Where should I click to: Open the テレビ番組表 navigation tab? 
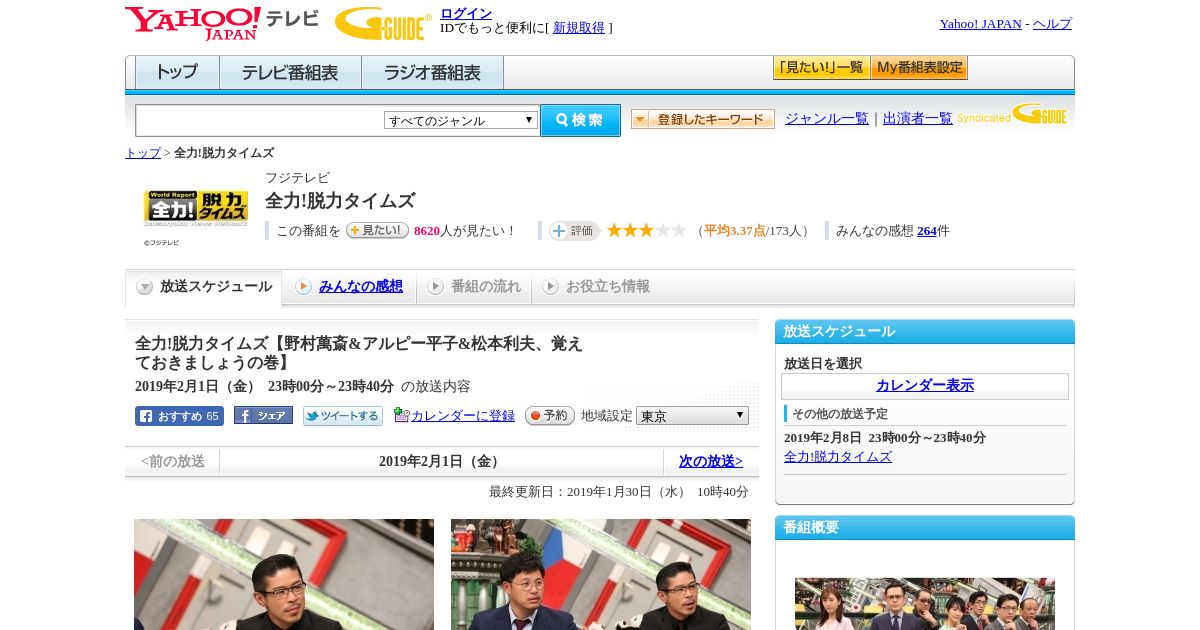[290, 73]
